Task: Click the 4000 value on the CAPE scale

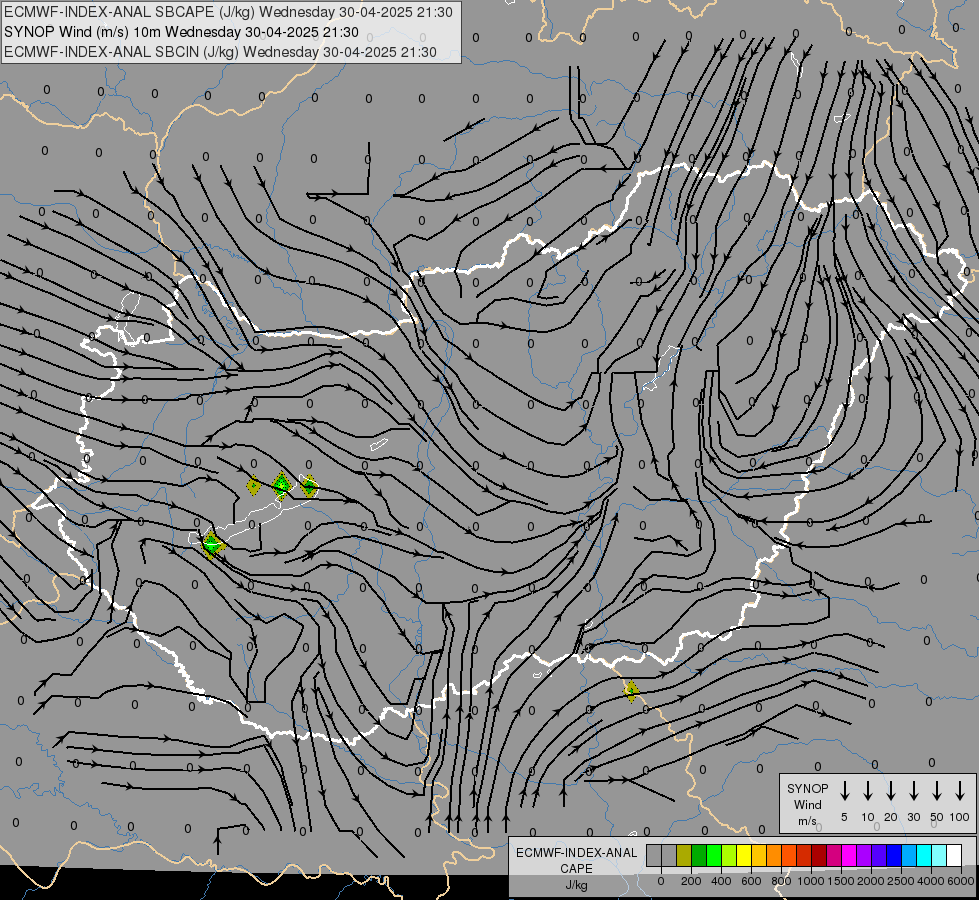Action: coord(931,881)
